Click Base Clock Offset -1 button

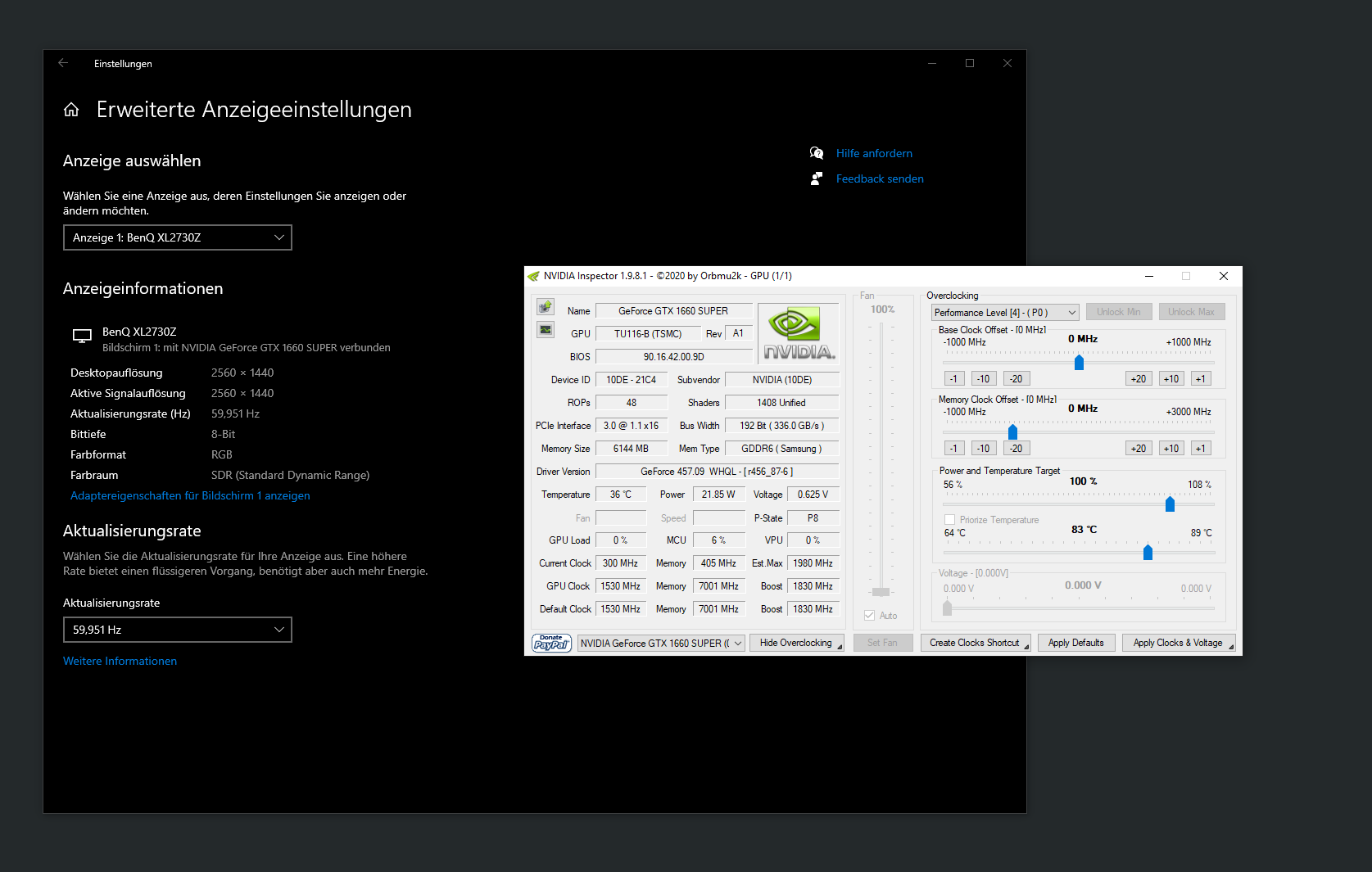pyautogui.click(x=953, y=378)
